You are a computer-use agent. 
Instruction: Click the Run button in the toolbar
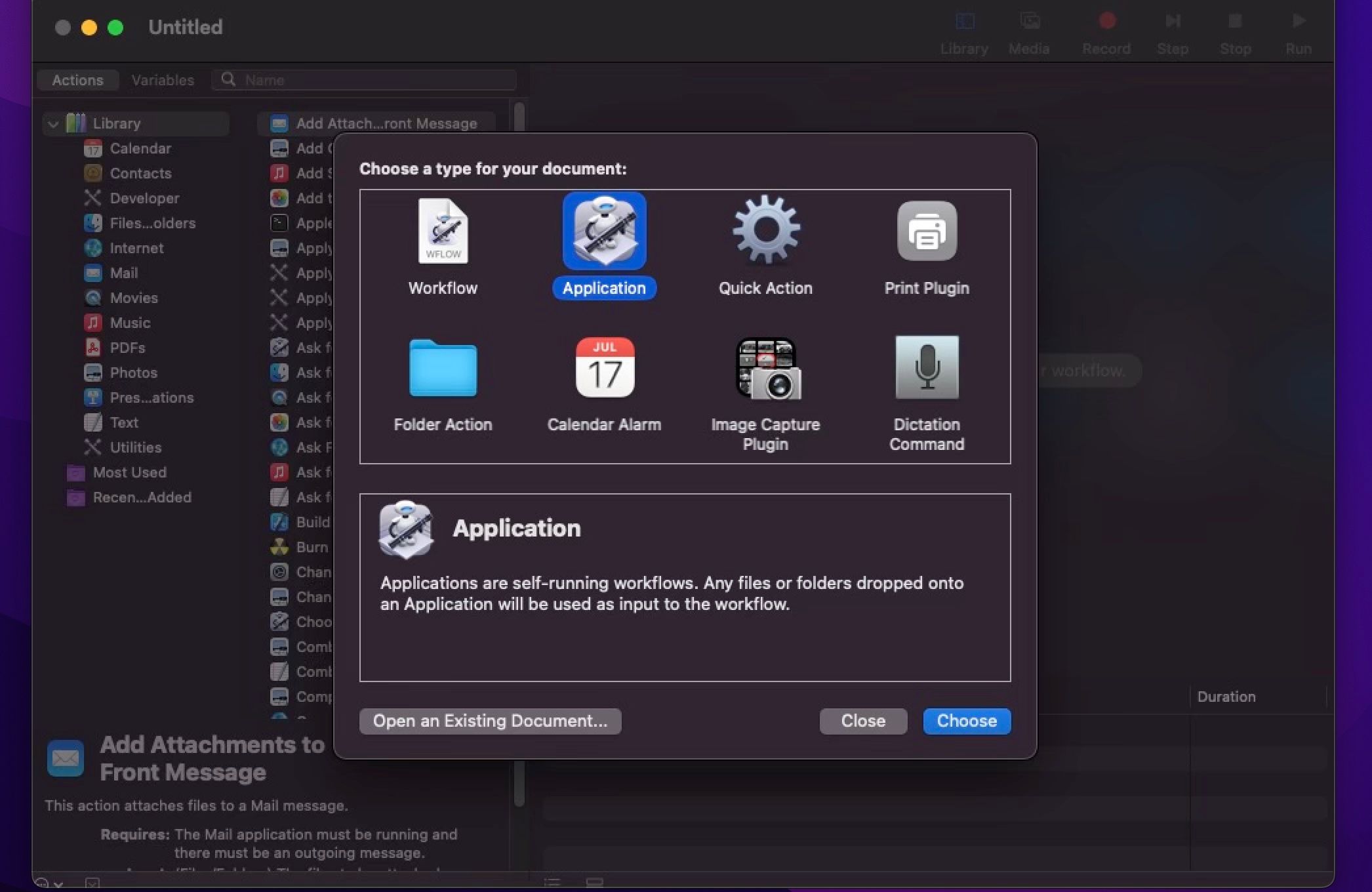coord(1298,30)
